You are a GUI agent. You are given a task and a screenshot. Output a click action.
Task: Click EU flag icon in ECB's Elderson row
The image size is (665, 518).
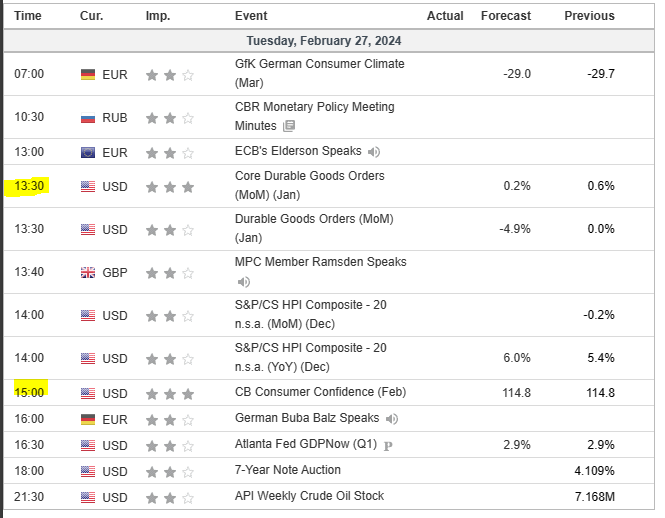pos(88,153)
